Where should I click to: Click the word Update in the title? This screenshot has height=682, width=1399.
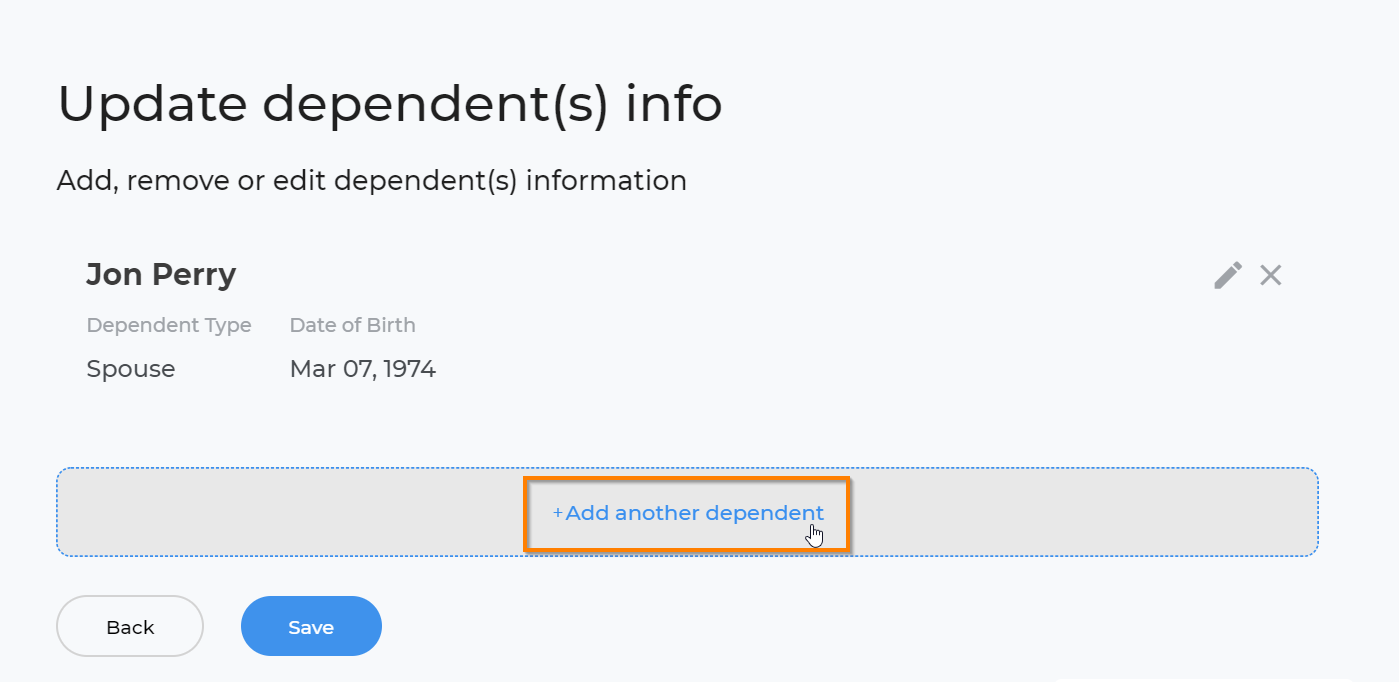[153, 105]
